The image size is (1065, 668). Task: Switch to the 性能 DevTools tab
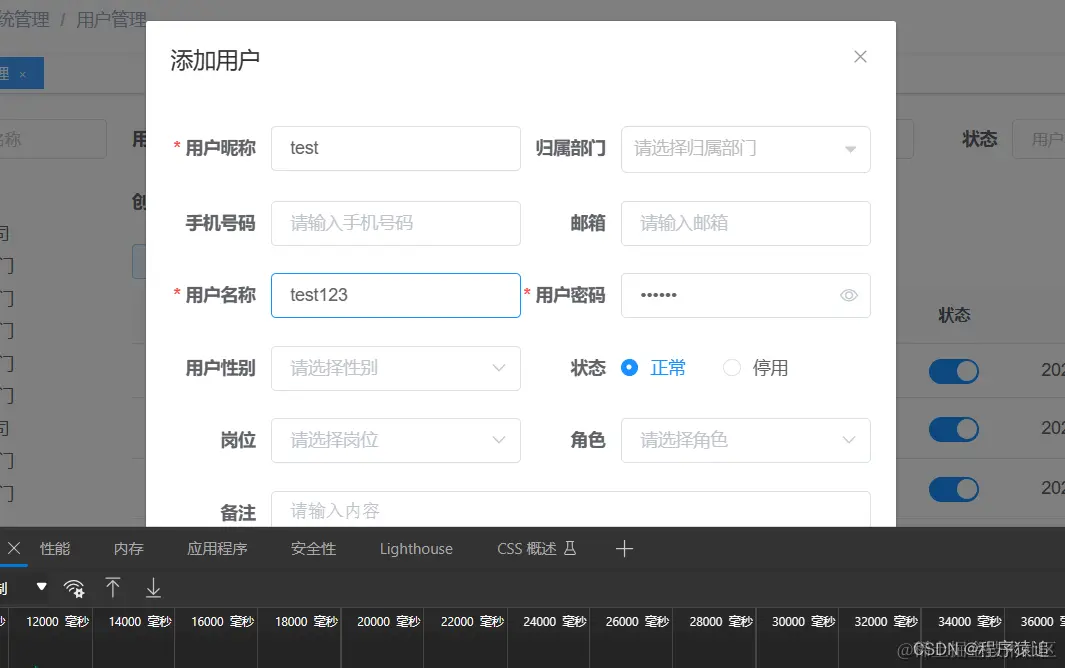(x=55, y=548)
